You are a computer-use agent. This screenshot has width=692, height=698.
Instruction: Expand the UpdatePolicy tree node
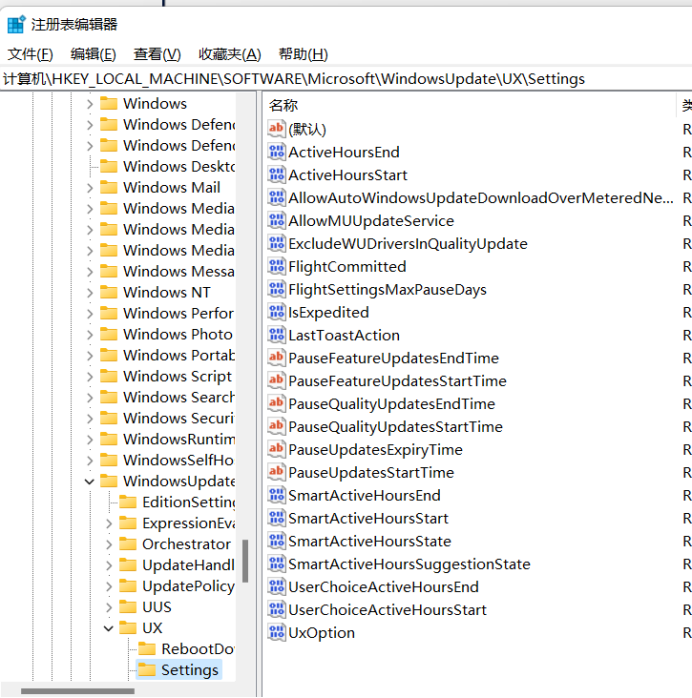pos(109,586)
